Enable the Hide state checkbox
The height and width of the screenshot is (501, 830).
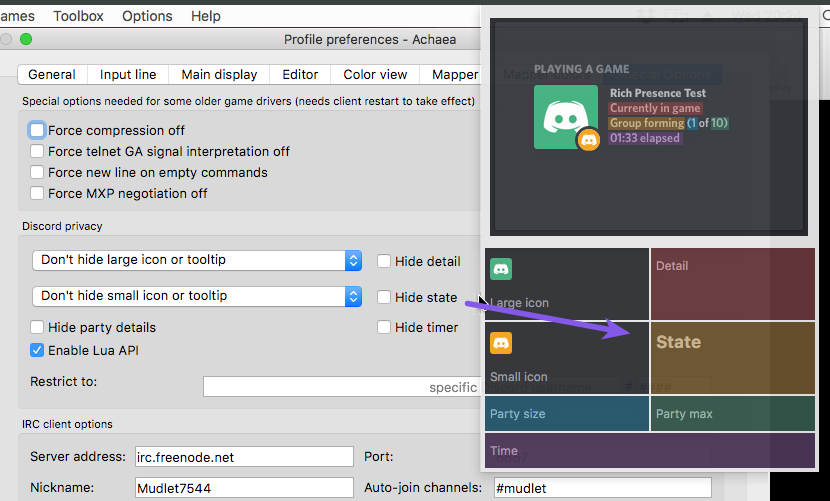click(x=384, y=297)
